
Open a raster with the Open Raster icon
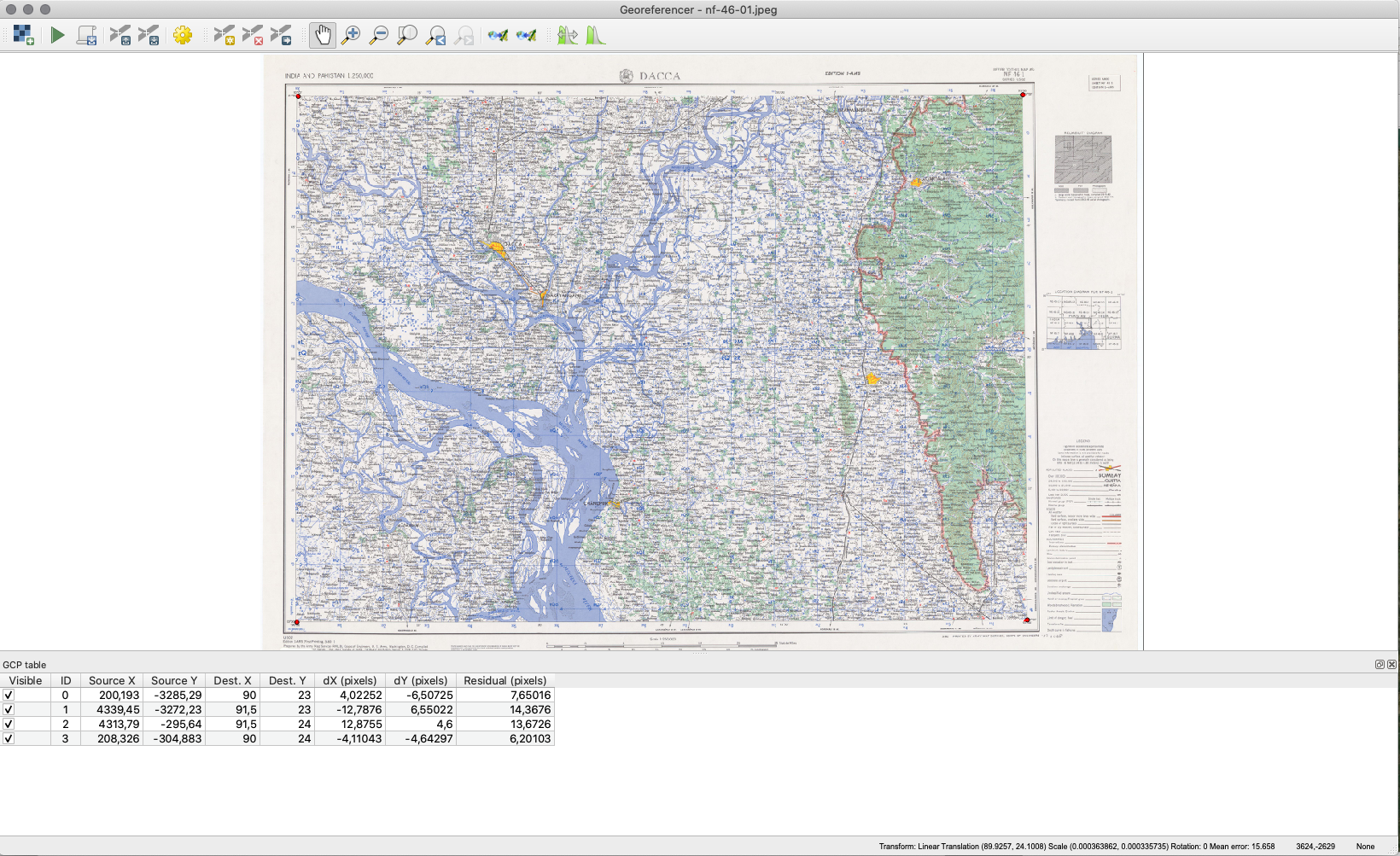24,35
